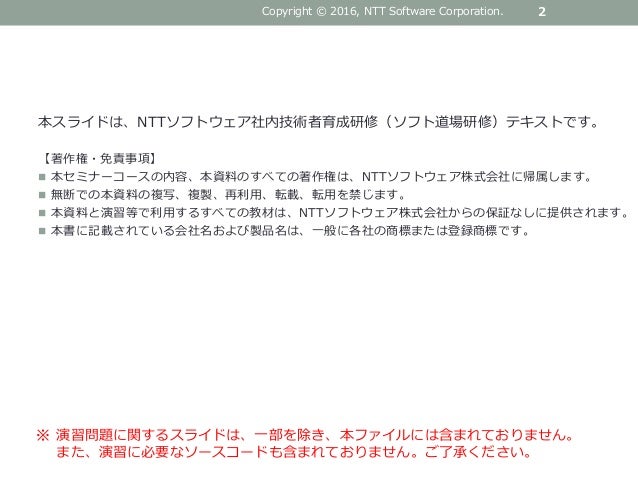Screen dimensions: 638x479
Task: Click the red note starting '※ 演習問題に関するスライドは'
Action: 305,435
